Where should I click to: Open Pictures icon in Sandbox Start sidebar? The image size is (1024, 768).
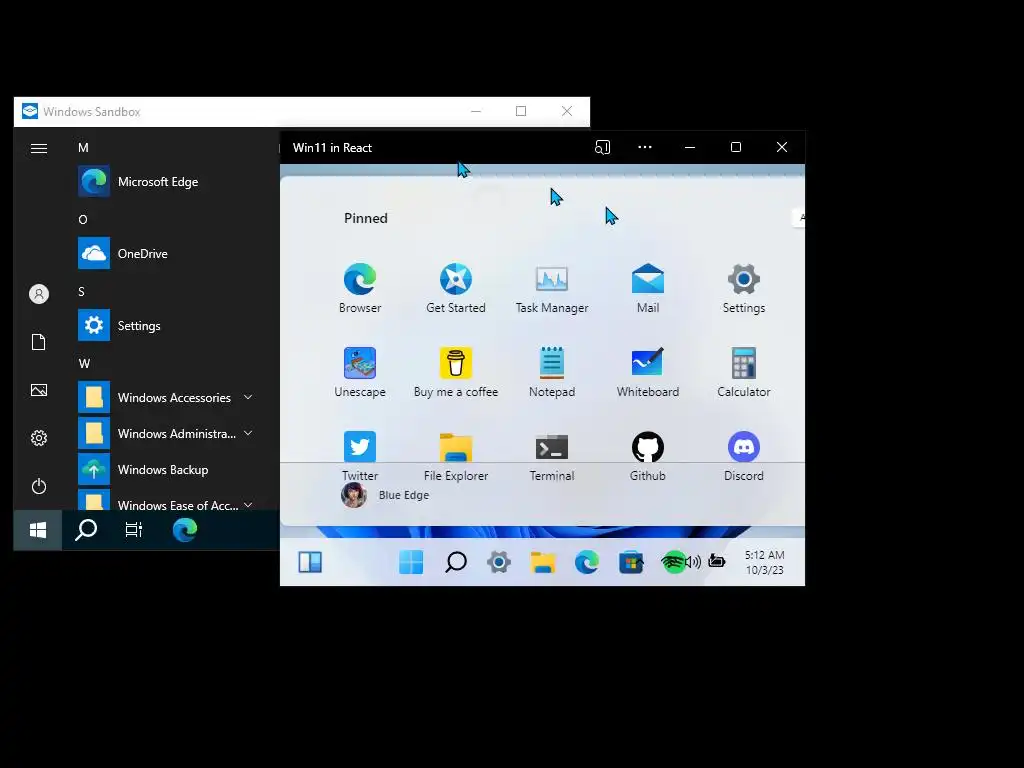click(39, 390)
